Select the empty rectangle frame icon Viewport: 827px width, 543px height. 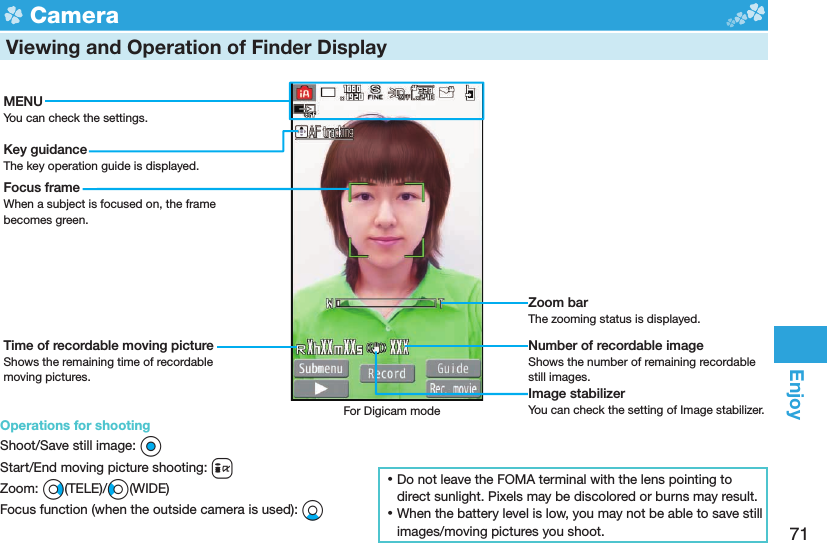[328, 92]
